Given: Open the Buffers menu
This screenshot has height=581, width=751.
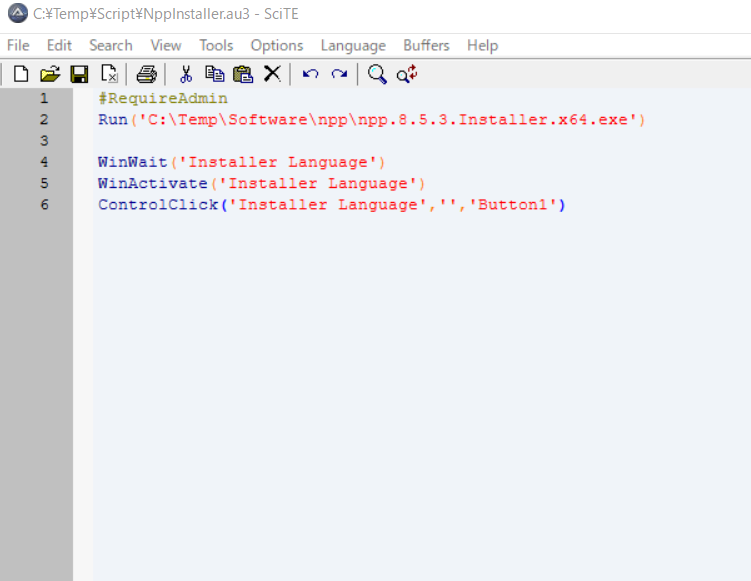Looking at the screenshot, I should coord(426,45).
